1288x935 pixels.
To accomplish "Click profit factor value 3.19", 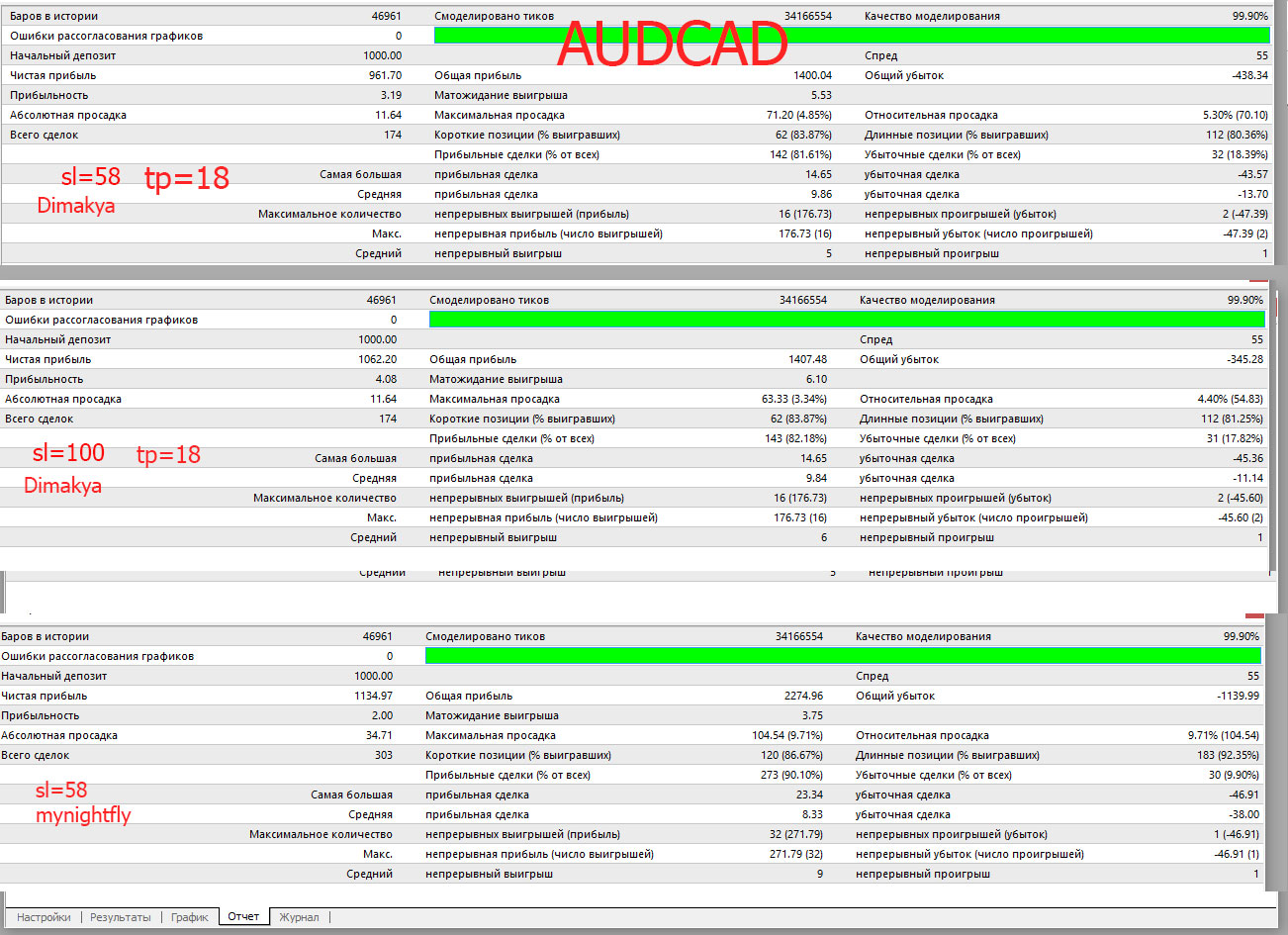I will 391,95.
